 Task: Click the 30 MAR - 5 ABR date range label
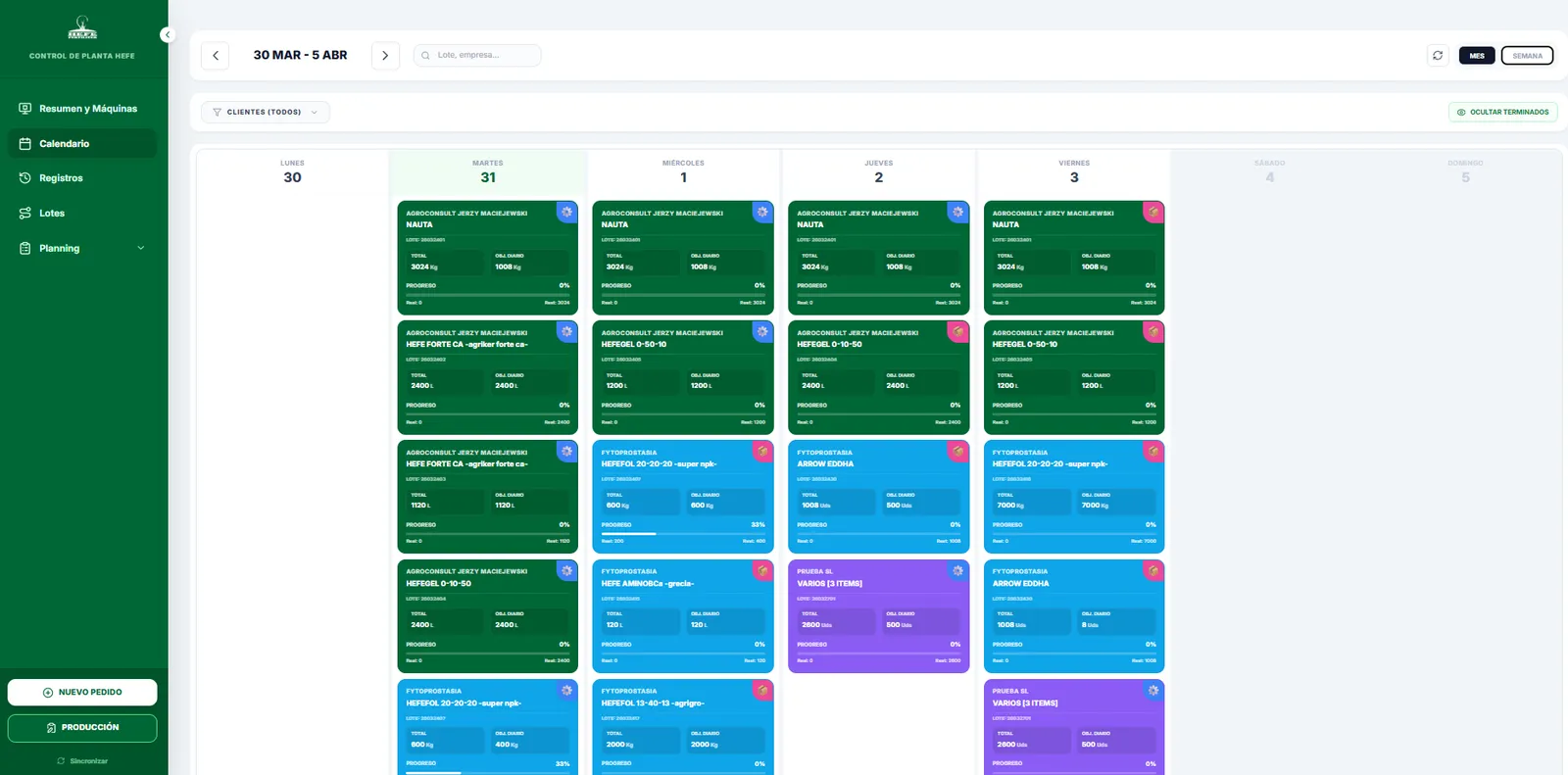(300, 56)
